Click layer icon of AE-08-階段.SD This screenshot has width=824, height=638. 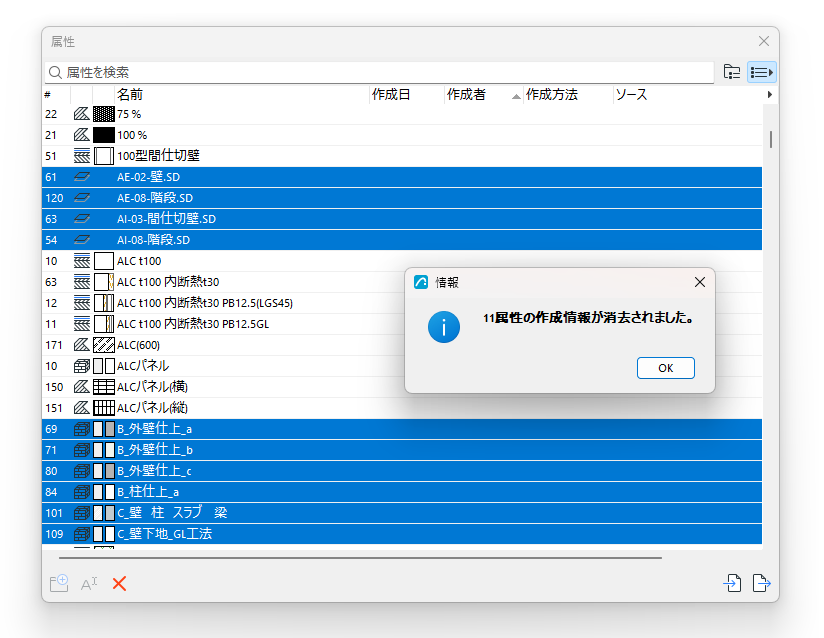(x=81, y=198)
